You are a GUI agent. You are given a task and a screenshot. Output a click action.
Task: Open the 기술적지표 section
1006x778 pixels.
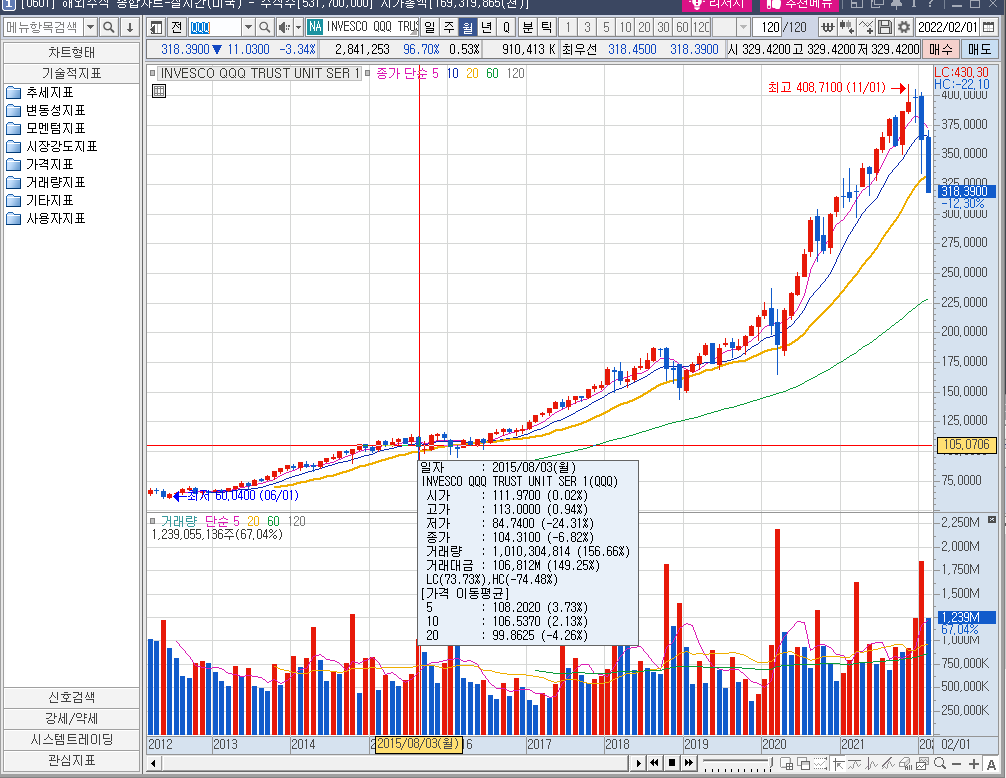click(71, 74)
